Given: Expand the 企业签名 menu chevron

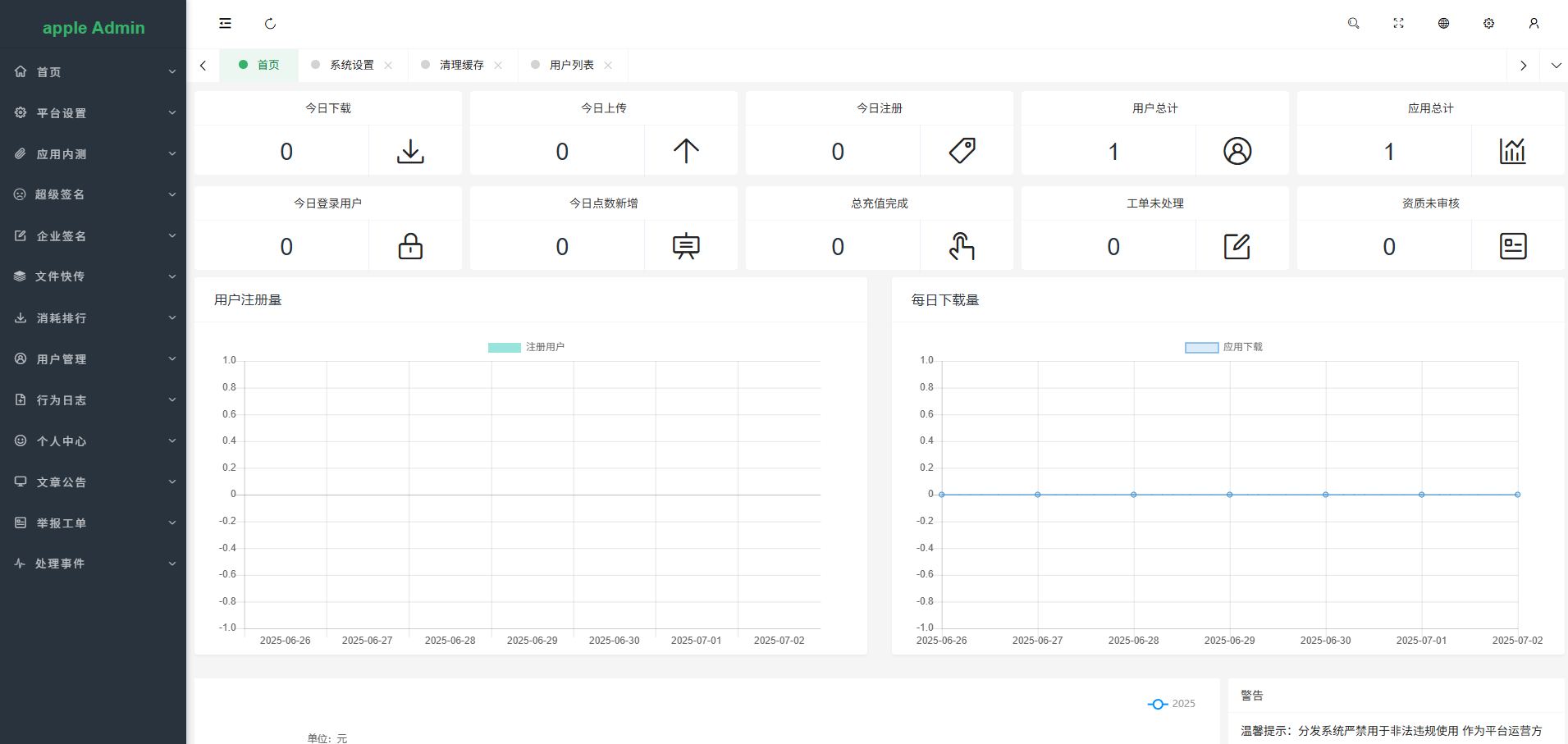Looking at the screenshot, I should pyautogui.click(x=172, y=235).
